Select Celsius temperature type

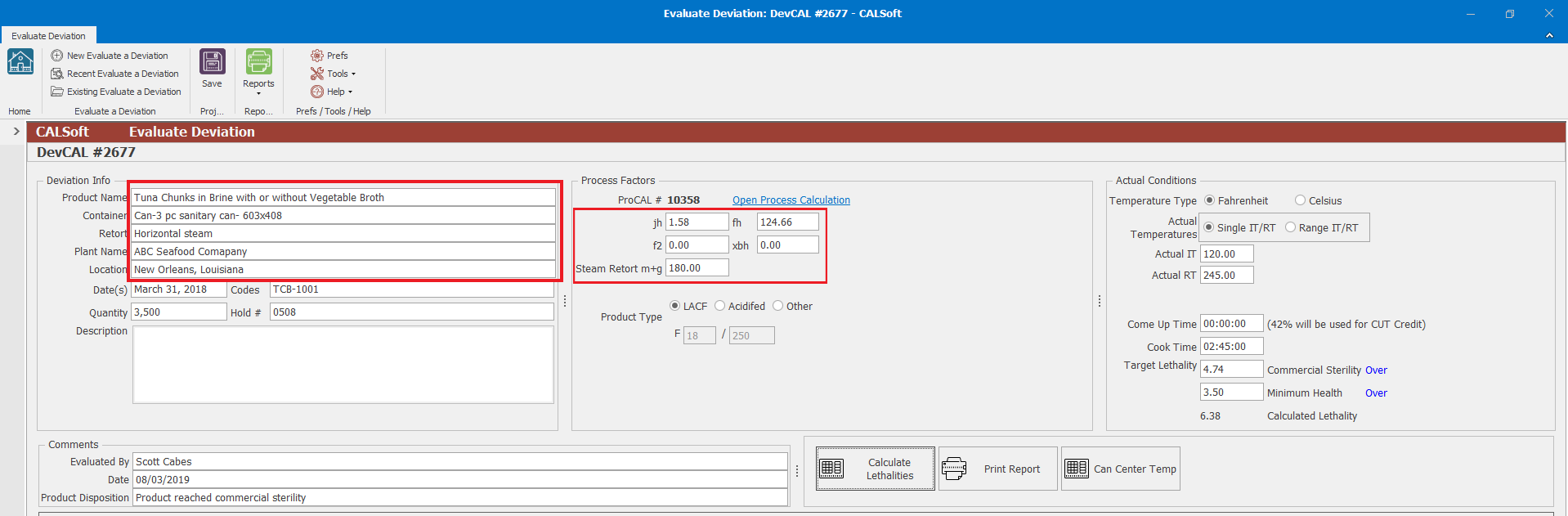tap(1300, 200)
